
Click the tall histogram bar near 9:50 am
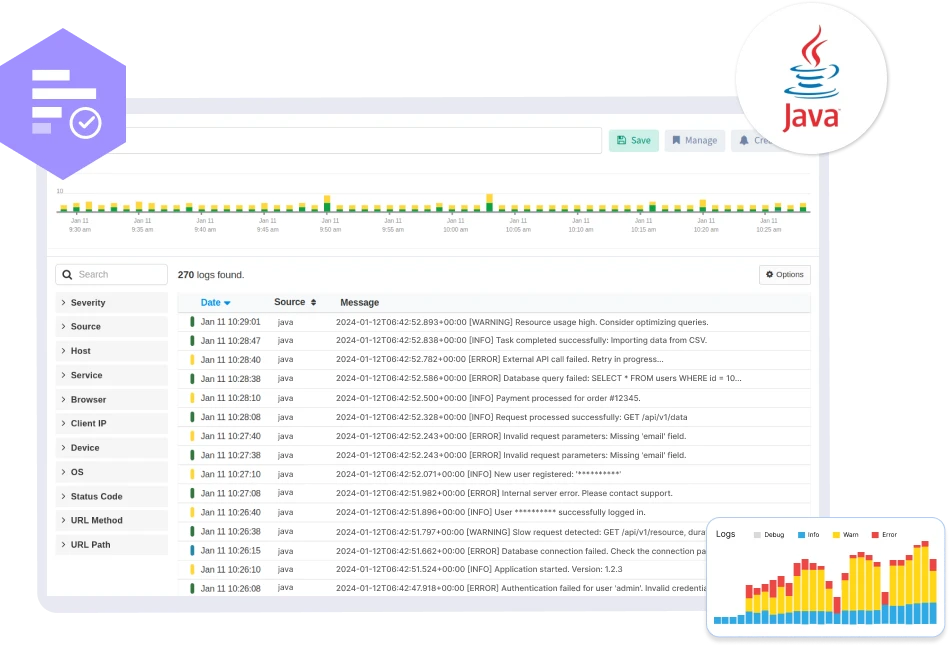327,204
